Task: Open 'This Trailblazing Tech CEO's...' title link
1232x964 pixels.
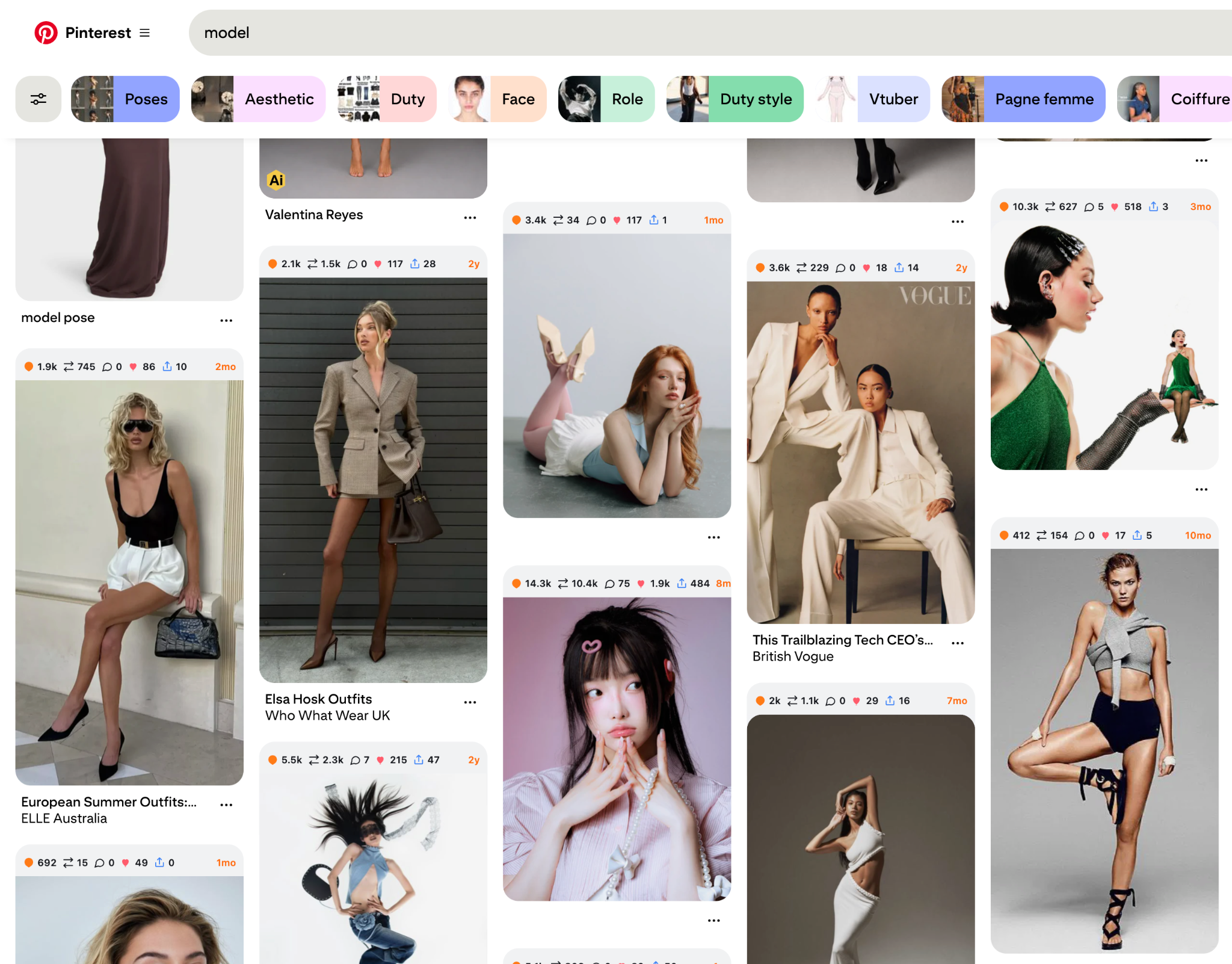Action: coord(842,640)
